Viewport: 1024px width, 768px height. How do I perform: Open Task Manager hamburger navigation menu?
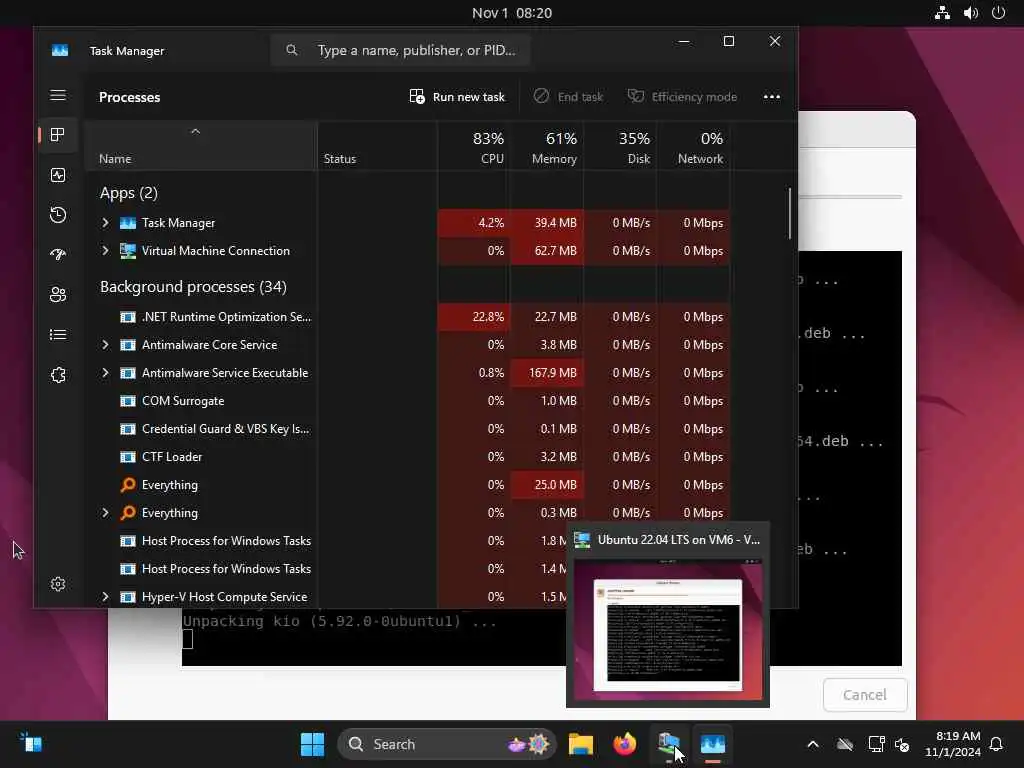[x=58, y=95]
